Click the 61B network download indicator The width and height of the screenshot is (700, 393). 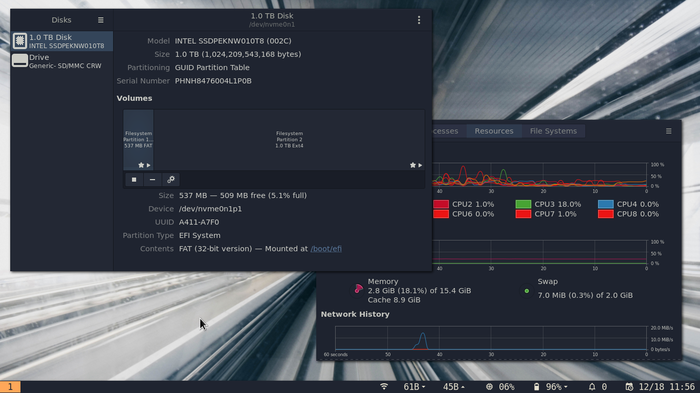pyautogui.click(x=414, y=387)
